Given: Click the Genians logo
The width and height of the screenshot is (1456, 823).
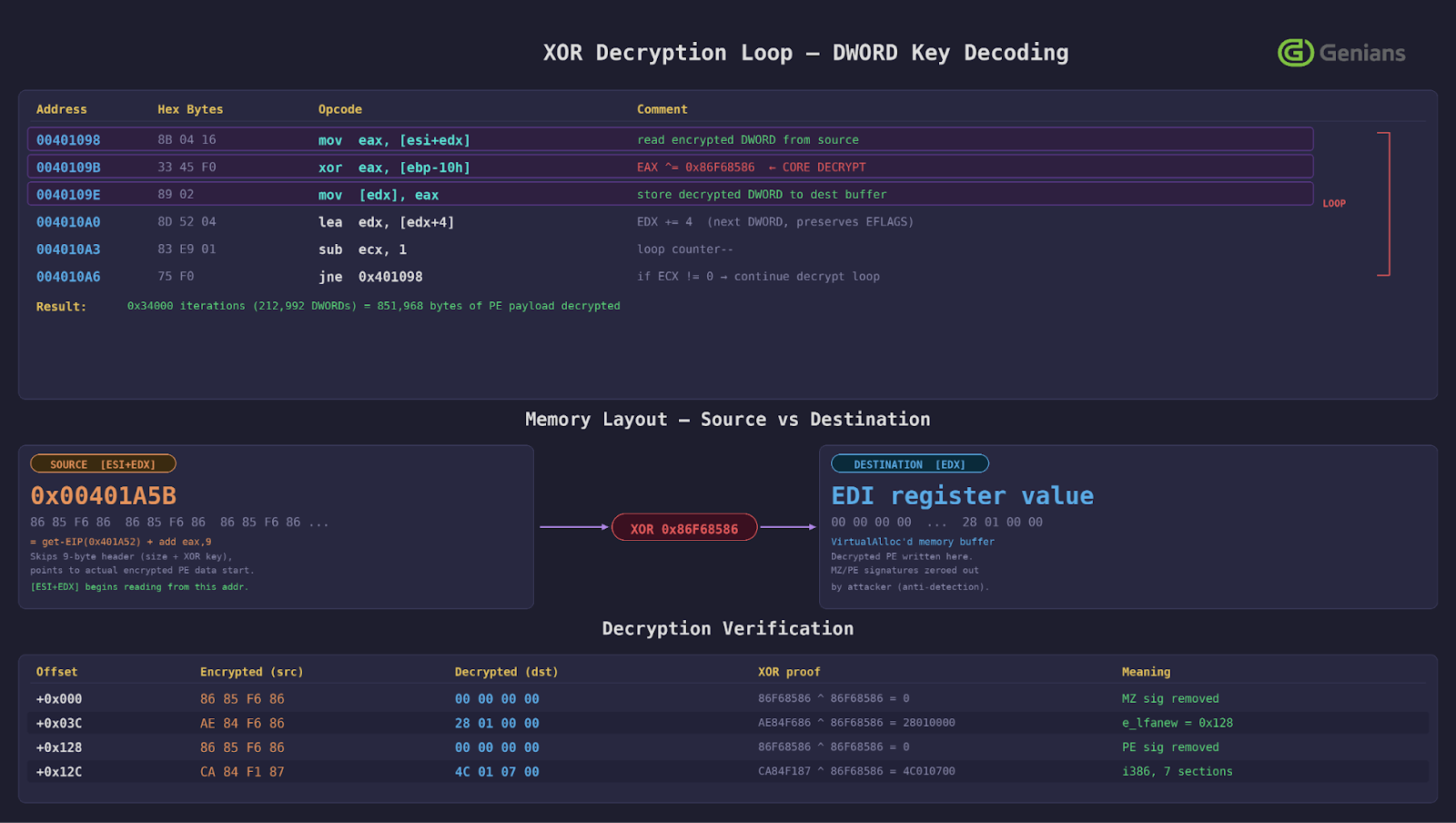Looking at the screenshot, I should click(x=1340, y=53).
